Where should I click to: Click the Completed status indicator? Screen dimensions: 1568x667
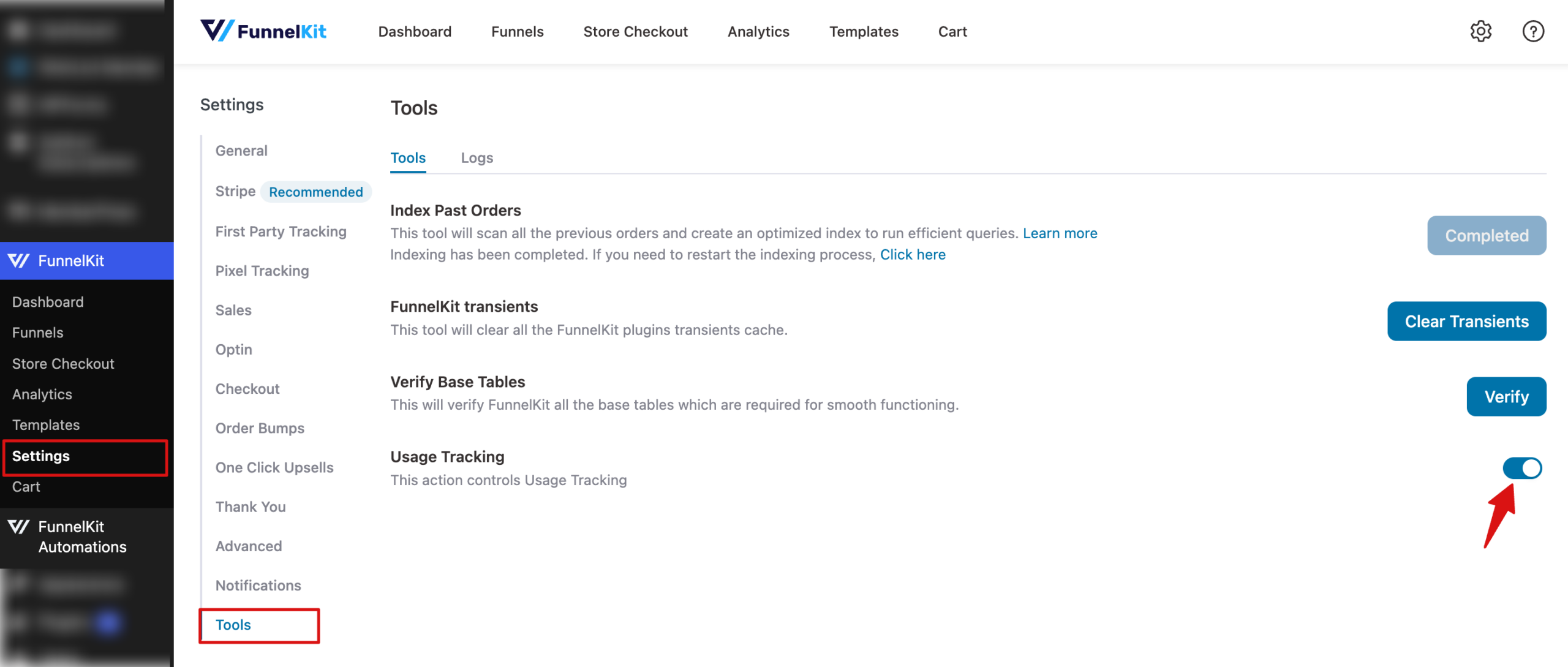click(x=1486, y=235)
